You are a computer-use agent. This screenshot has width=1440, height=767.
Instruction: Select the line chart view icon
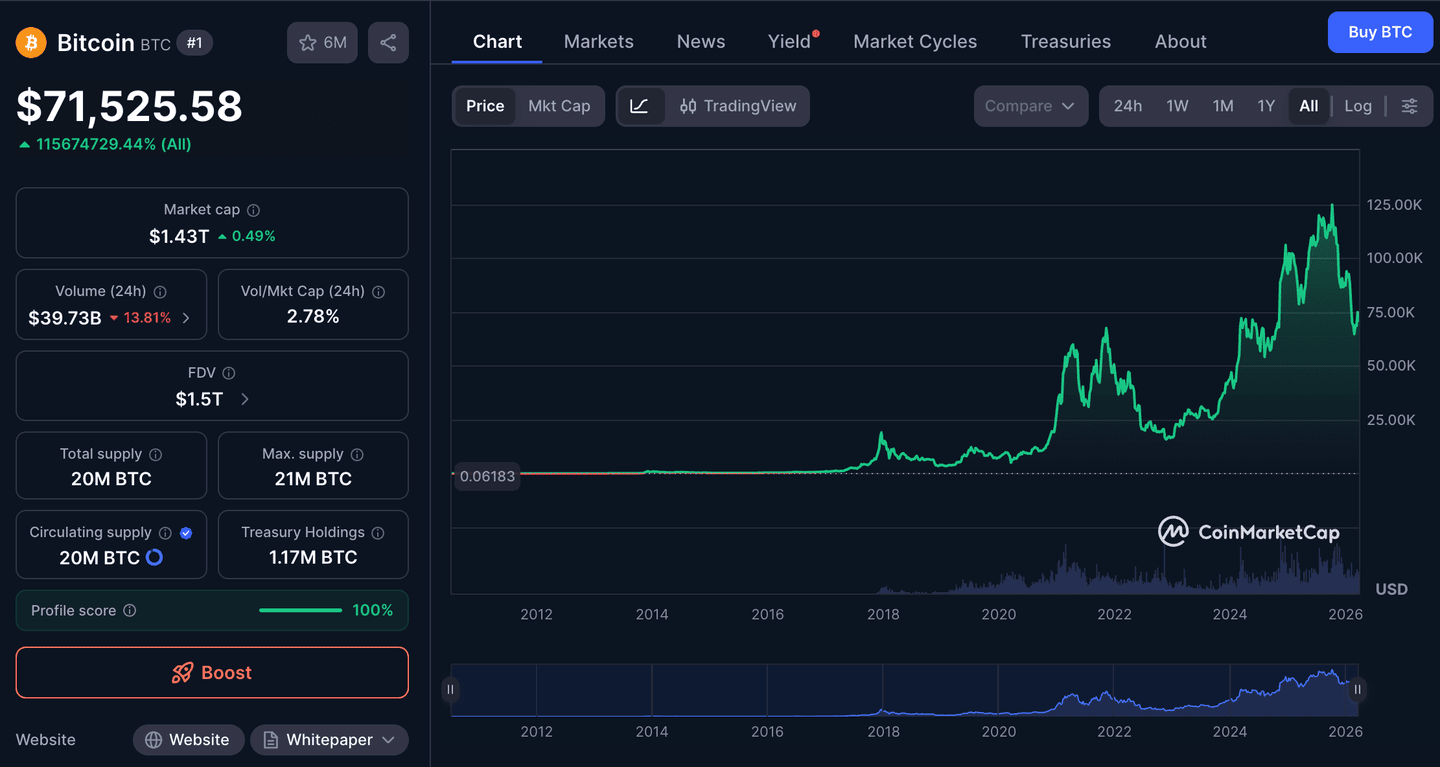[640, 106]
